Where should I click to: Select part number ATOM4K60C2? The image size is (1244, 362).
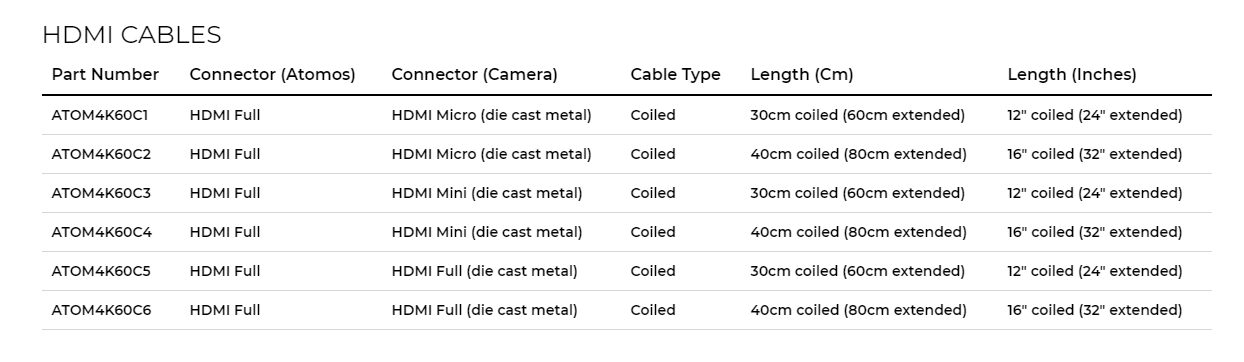tap(101, 154)
